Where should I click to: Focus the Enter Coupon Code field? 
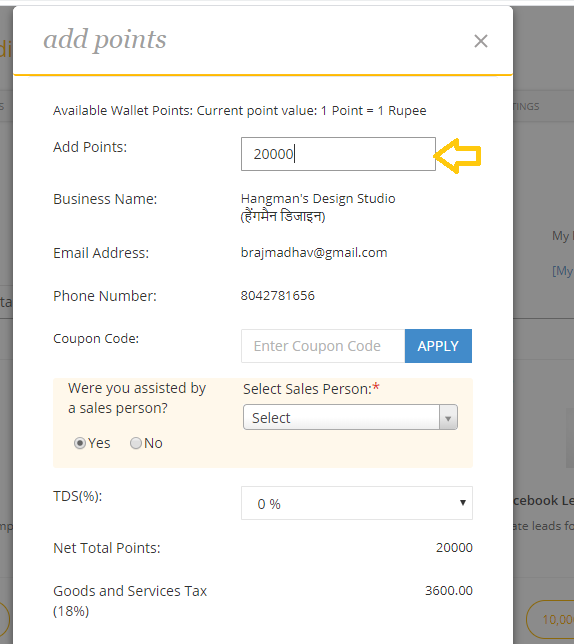point(323,346)
